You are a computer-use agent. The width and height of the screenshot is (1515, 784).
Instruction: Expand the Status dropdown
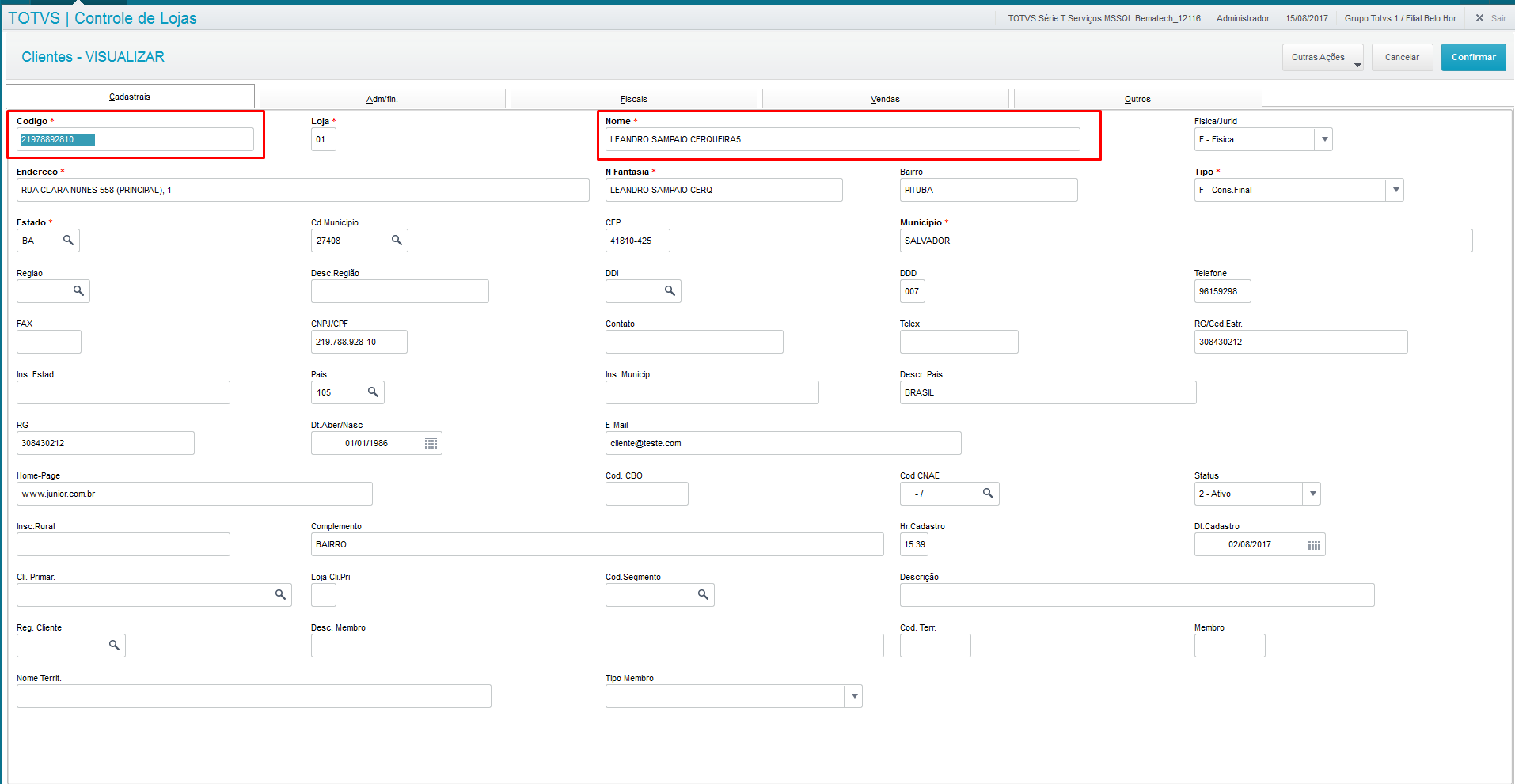pos(1312,494)
